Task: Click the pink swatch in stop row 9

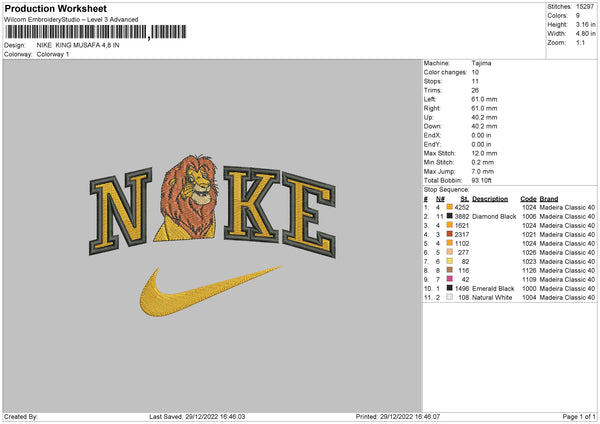Action: [449, 279]
